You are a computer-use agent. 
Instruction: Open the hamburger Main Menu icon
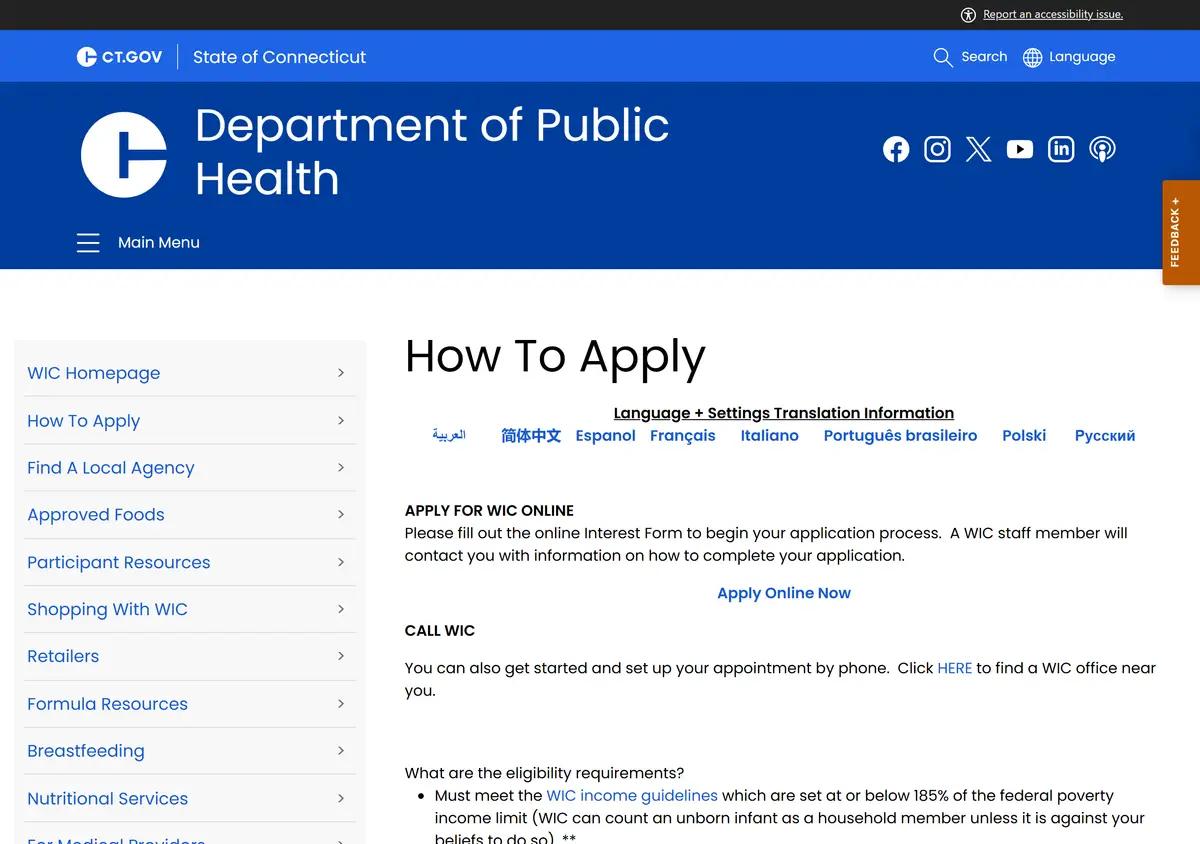tap(88, 242)
